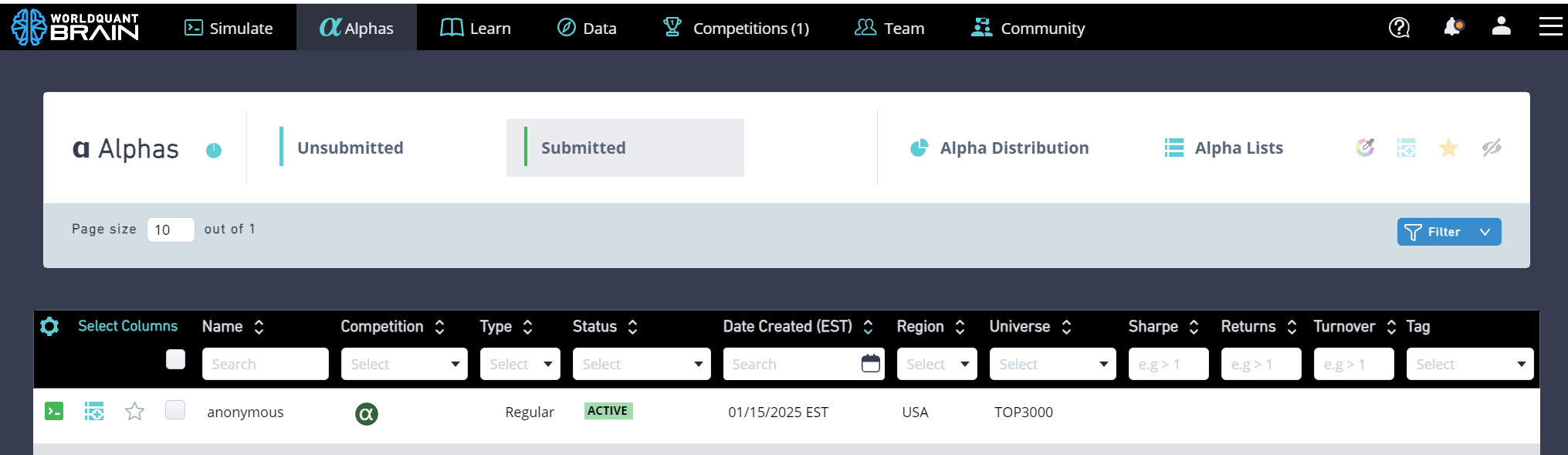Click the green alpha competition badge
Viewport: 1568px width, 455px height.
(x=367, y=414)
